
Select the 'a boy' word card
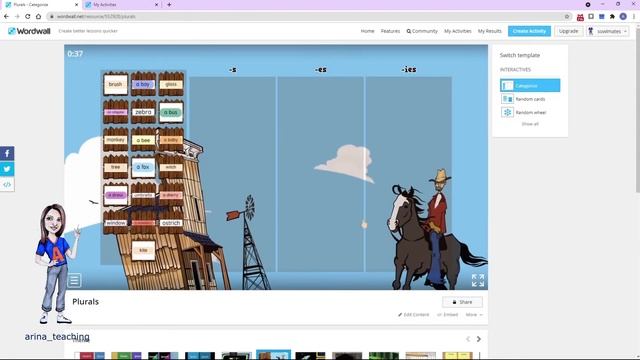(x=143, y=84)
